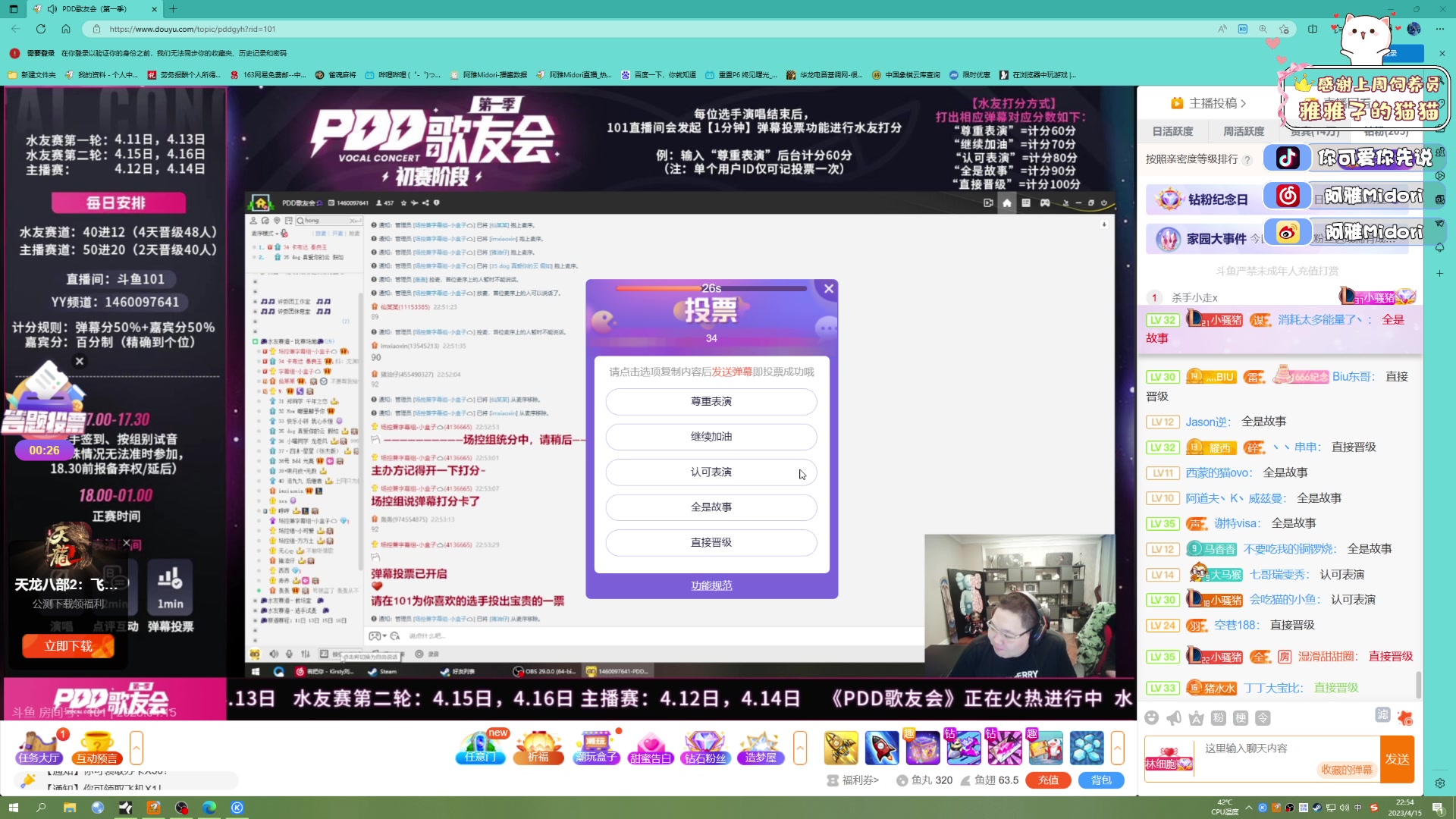Switch to the 日活跃度 tab
This screenshot has width=1456, height=819.
tap(1172, 131)
